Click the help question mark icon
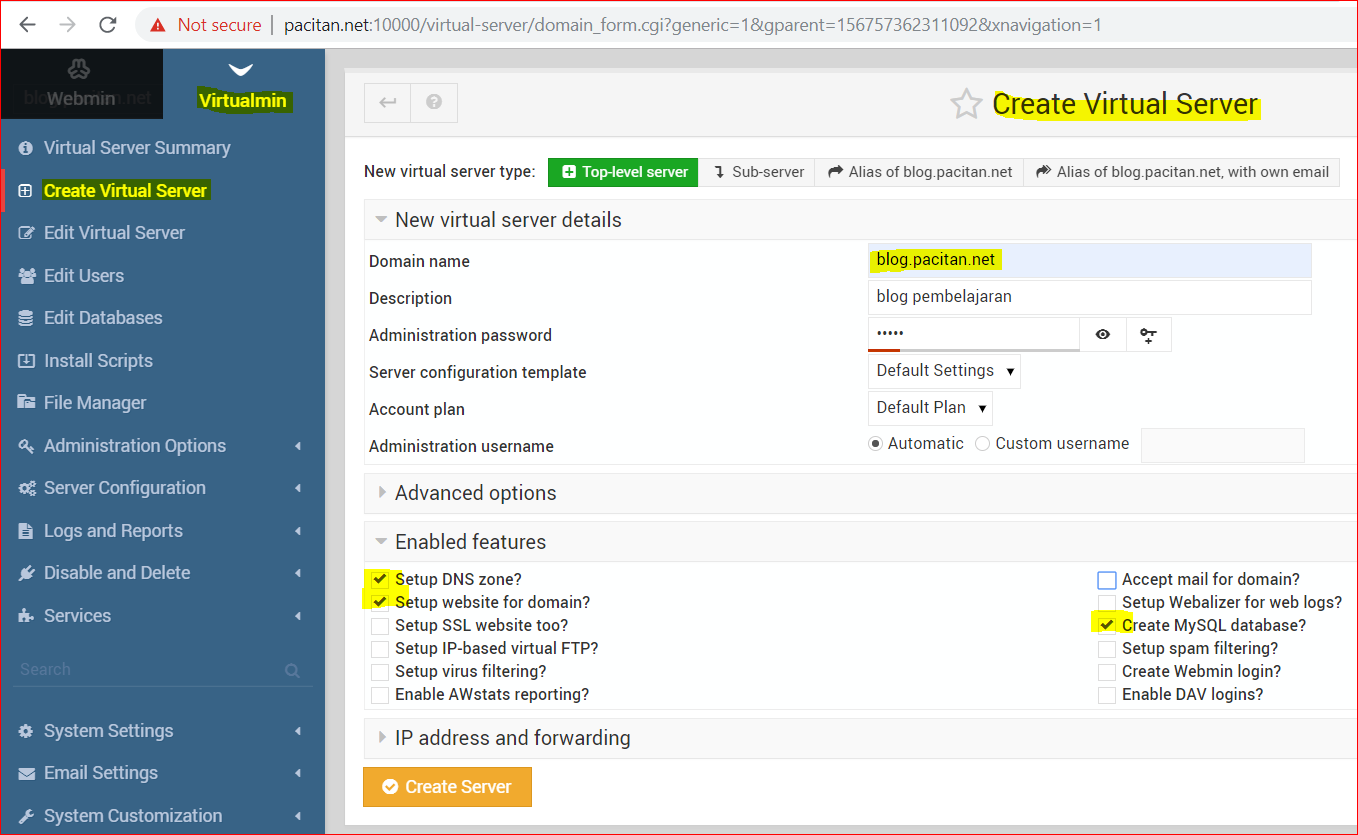The width and height of the screenshot is (1358, 835). [x=434, y=102]
